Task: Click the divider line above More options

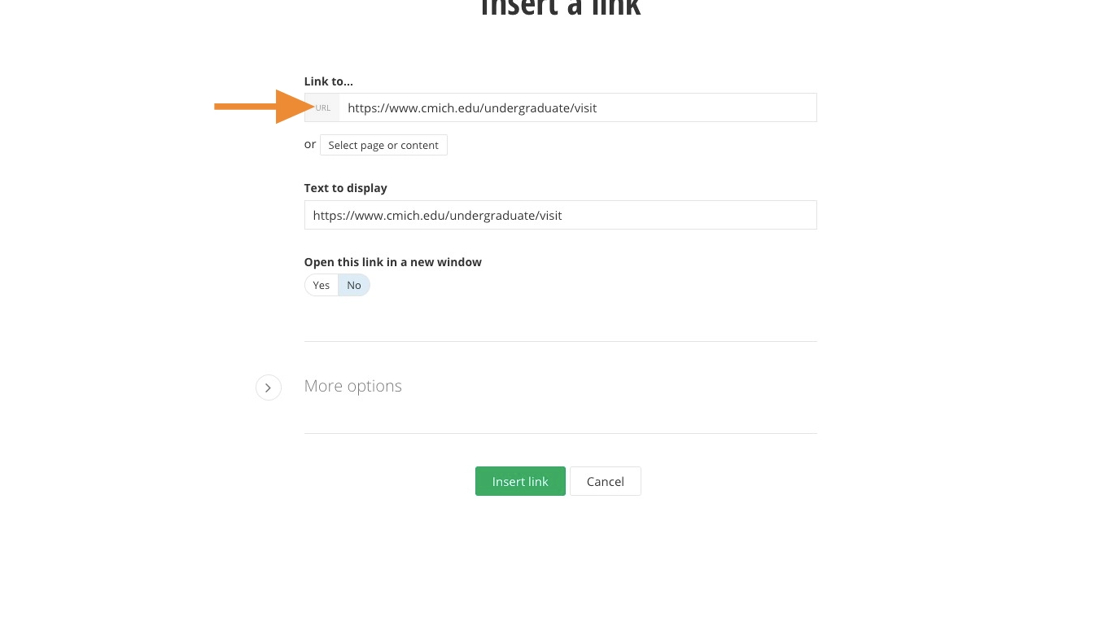Action: coord(560,341)
